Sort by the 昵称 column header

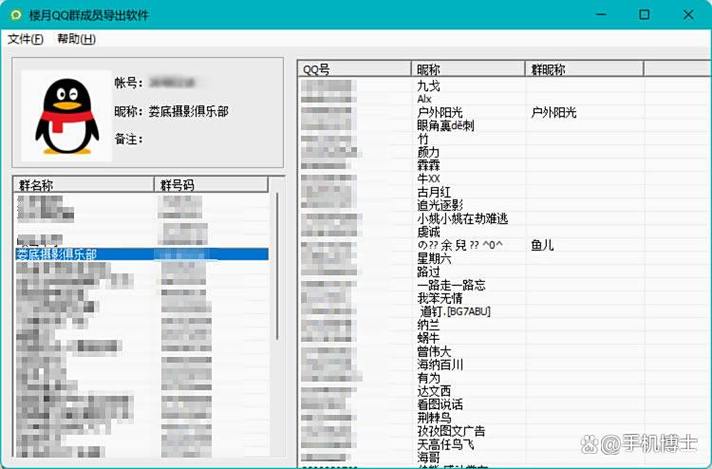click(468, 69)
